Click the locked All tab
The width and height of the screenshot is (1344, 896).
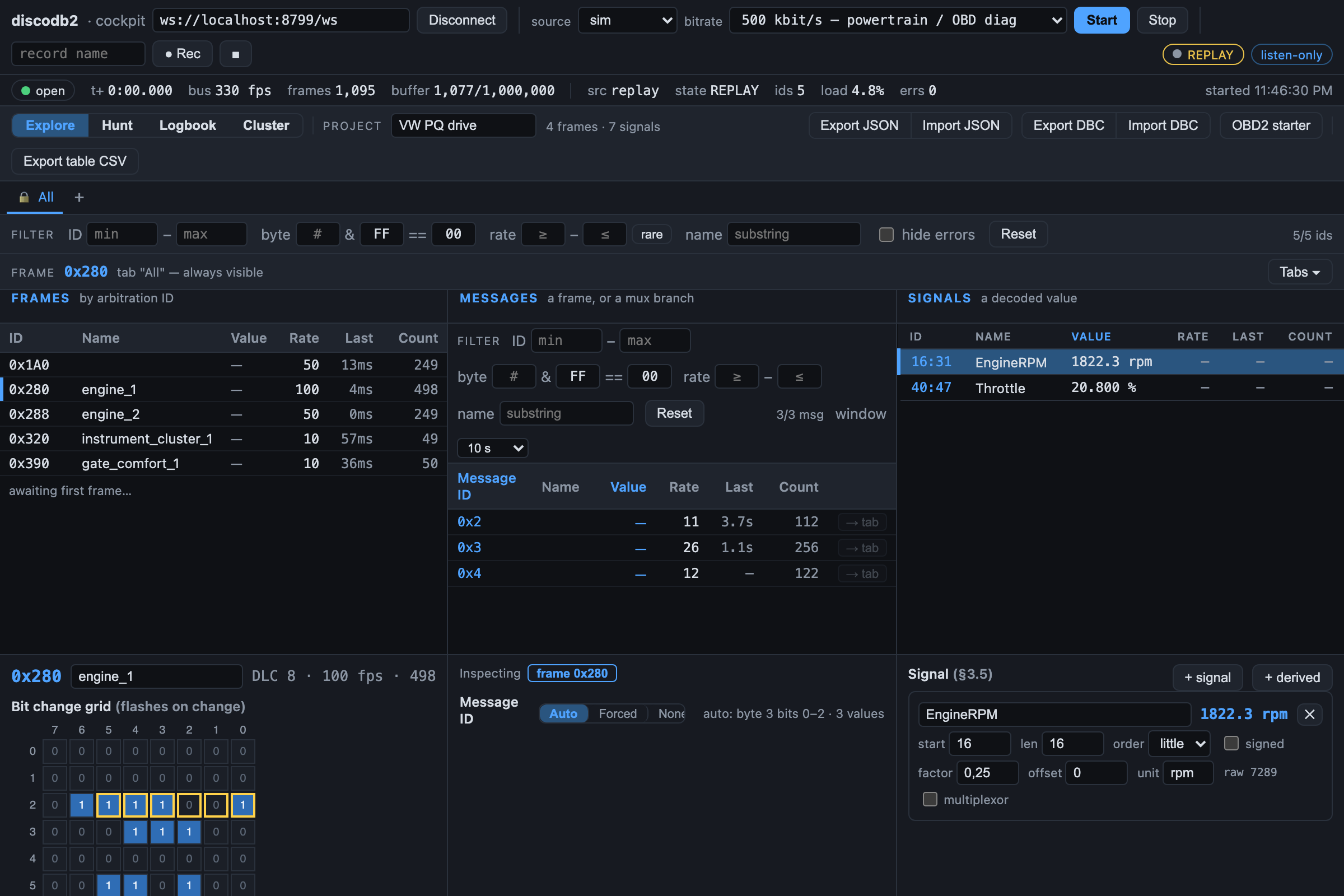(35, 197)
